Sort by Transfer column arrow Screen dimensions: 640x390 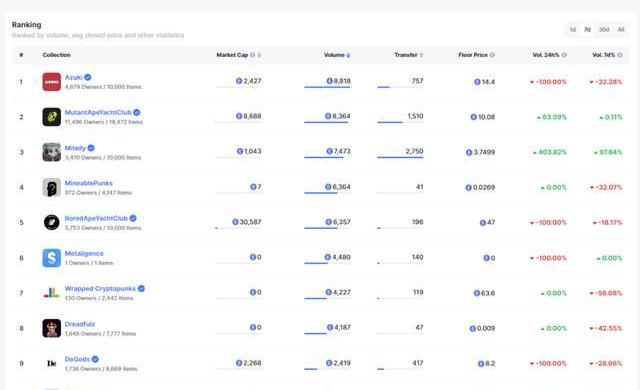(421, 55)
